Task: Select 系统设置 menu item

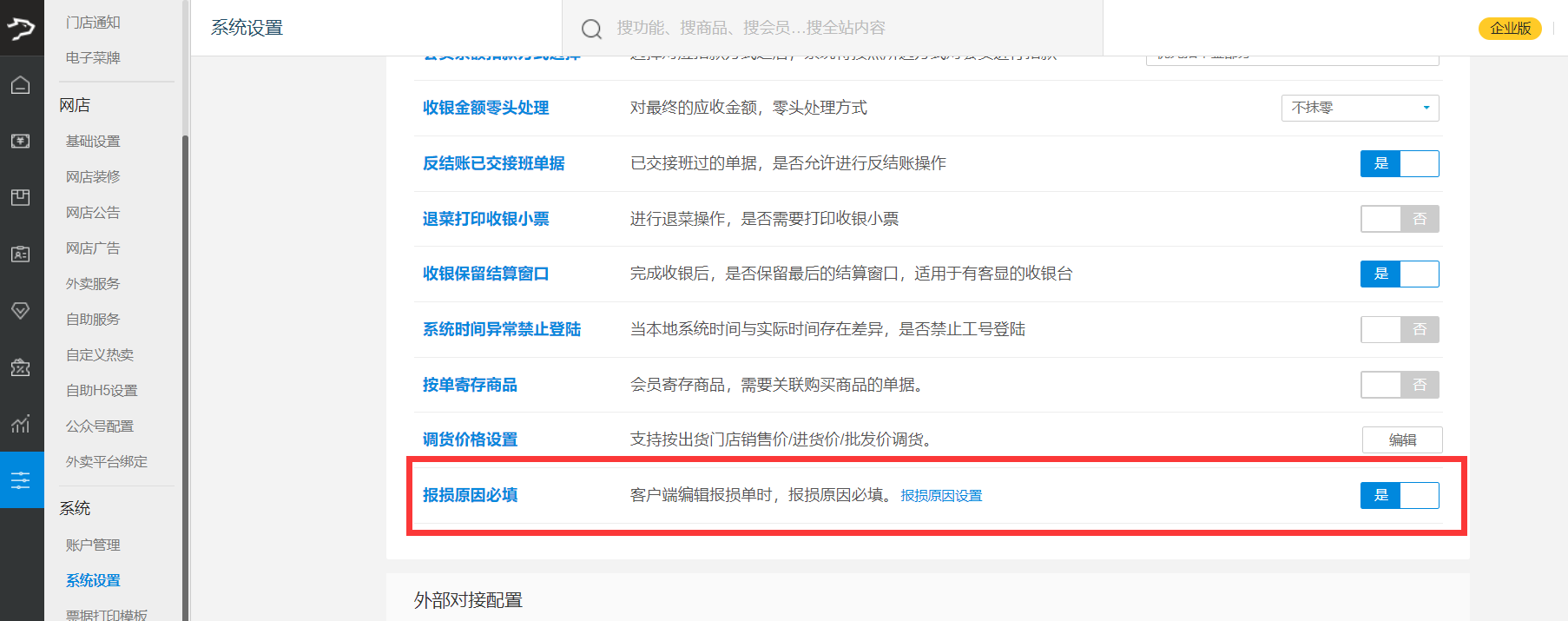Action: [93, 580]
